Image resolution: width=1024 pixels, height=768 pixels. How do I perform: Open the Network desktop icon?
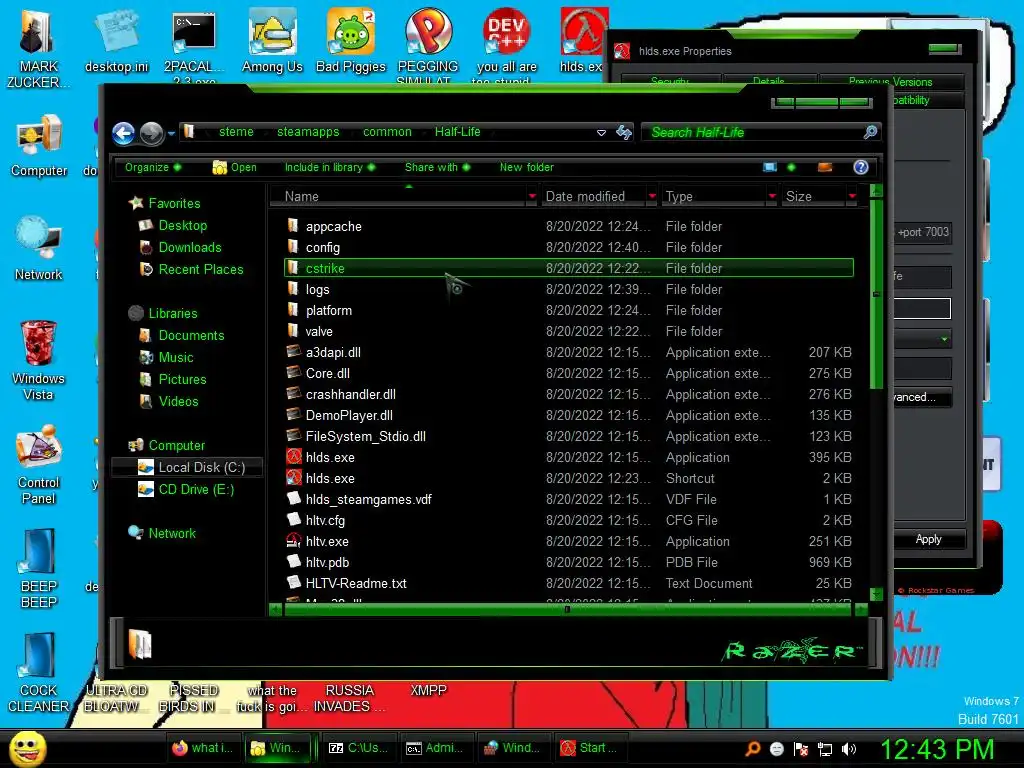[x=39, y=248]
